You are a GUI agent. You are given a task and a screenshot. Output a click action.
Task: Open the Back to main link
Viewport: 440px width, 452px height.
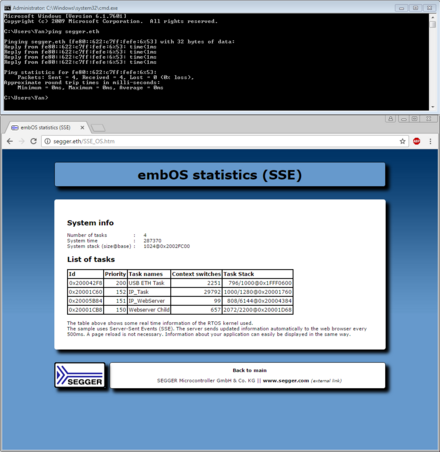[250, 370]
